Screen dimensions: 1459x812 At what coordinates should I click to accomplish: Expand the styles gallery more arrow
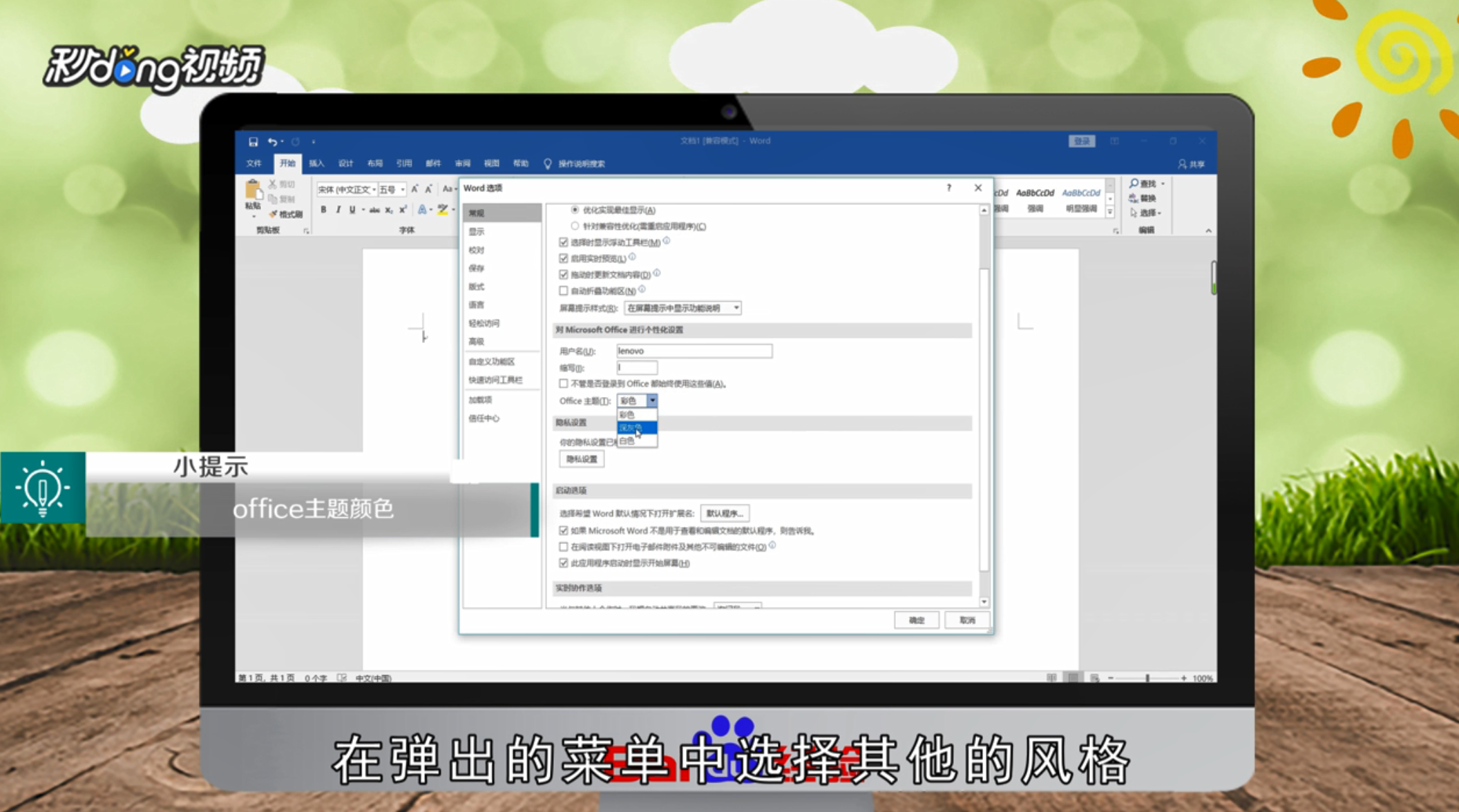point(1110,213)
